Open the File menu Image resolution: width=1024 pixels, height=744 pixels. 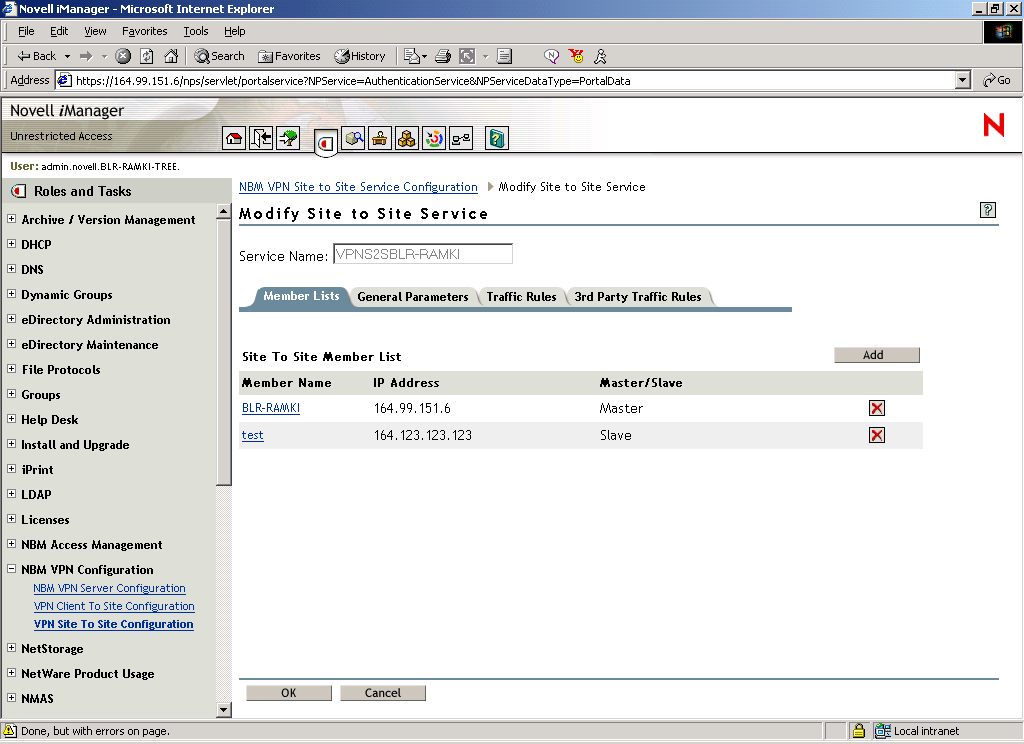click(x=26, y=31)
